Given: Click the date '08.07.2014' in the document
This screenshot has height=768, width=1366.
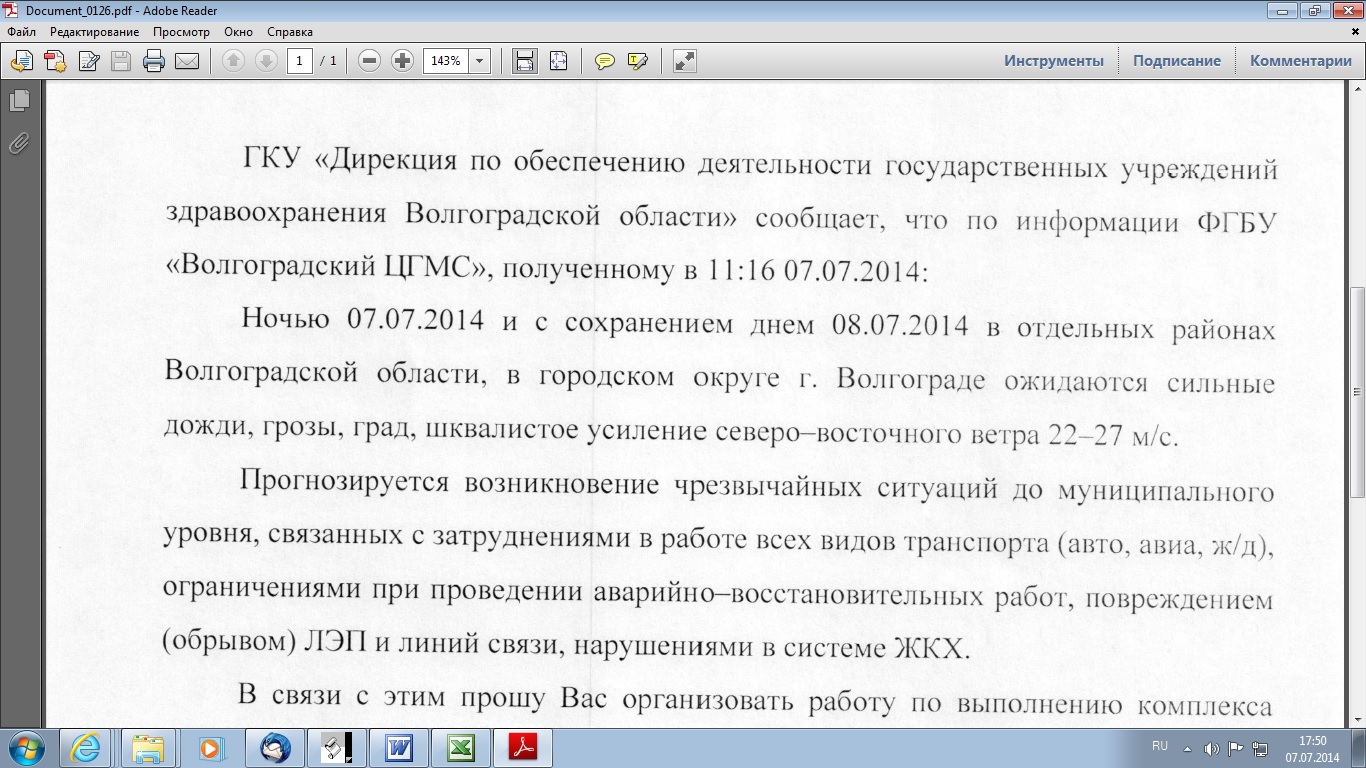Looking at the screenshot, I should click(900, 326).
